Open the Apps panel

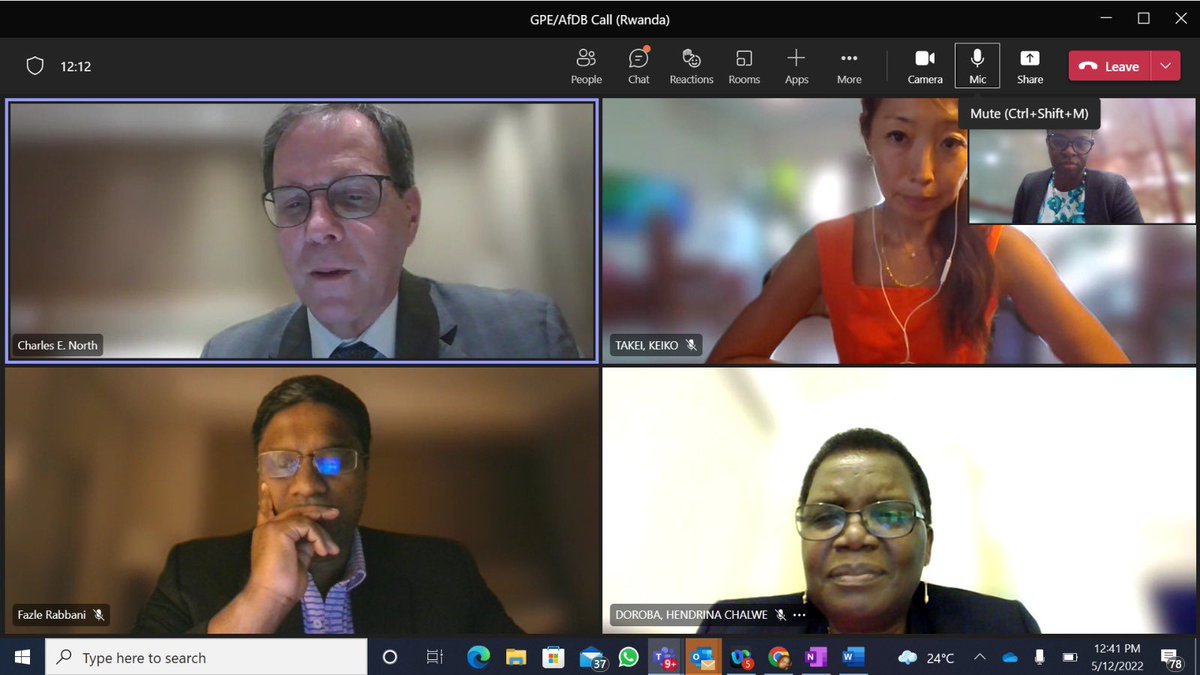tap(796, 65)
